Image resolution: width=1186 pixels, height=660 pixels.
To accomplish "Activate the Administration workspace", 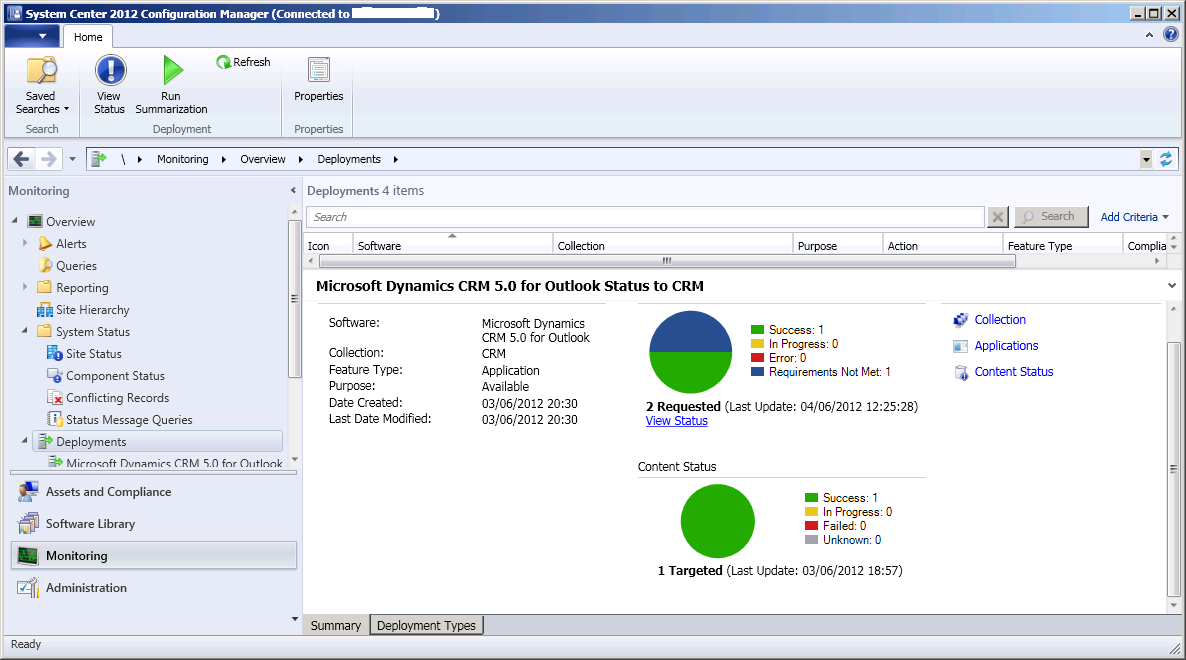I will 88,587.
